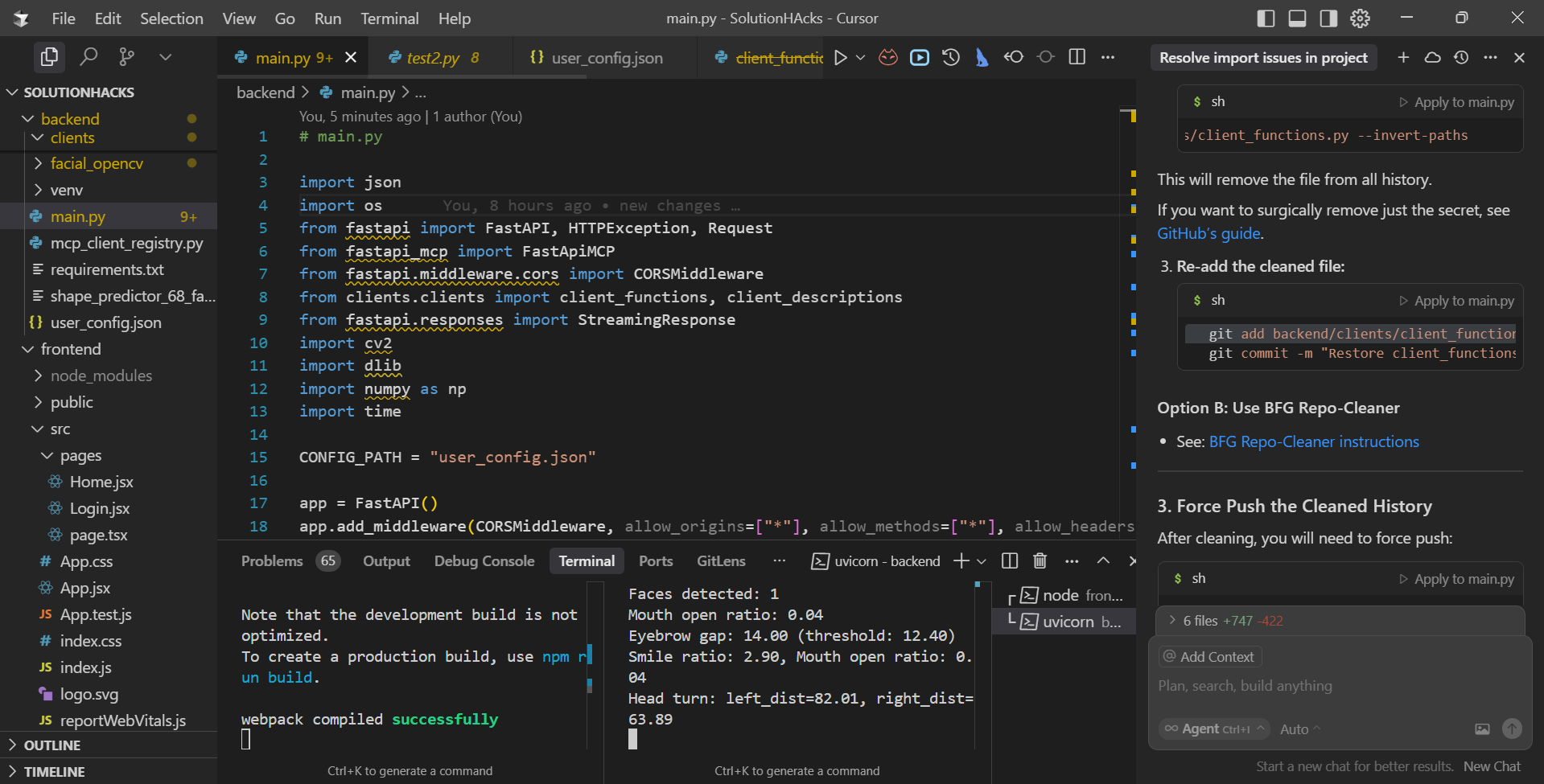Click the Run Python File play icon
This screenshot has width=1544, height=784.
point(841,57)
